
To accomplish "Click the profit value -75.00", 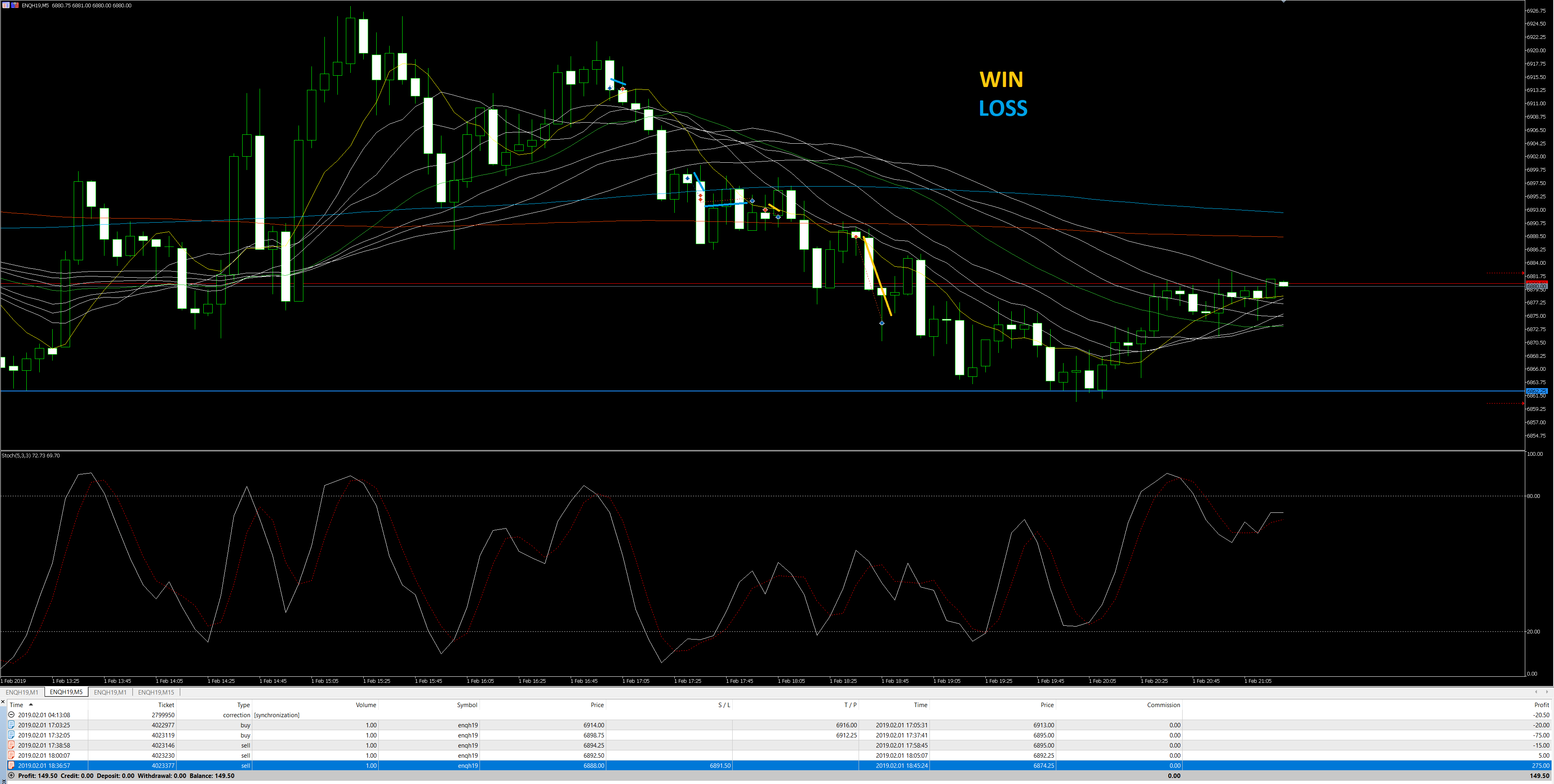I will tap(1541, 735).
